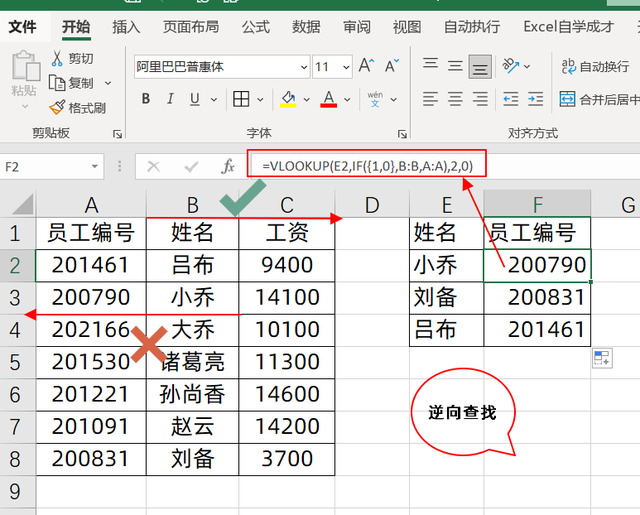
Task: Click the wén phonetic guide icon
Action: 375,99
